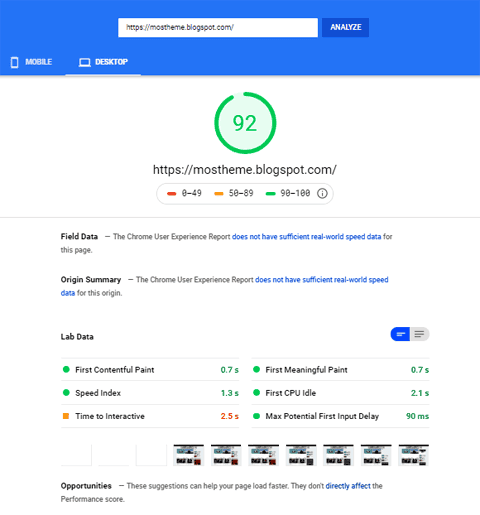Screen dimensions: 480x515
Task: Click the First CPU Idle metric label
Action: coord(291,393)
